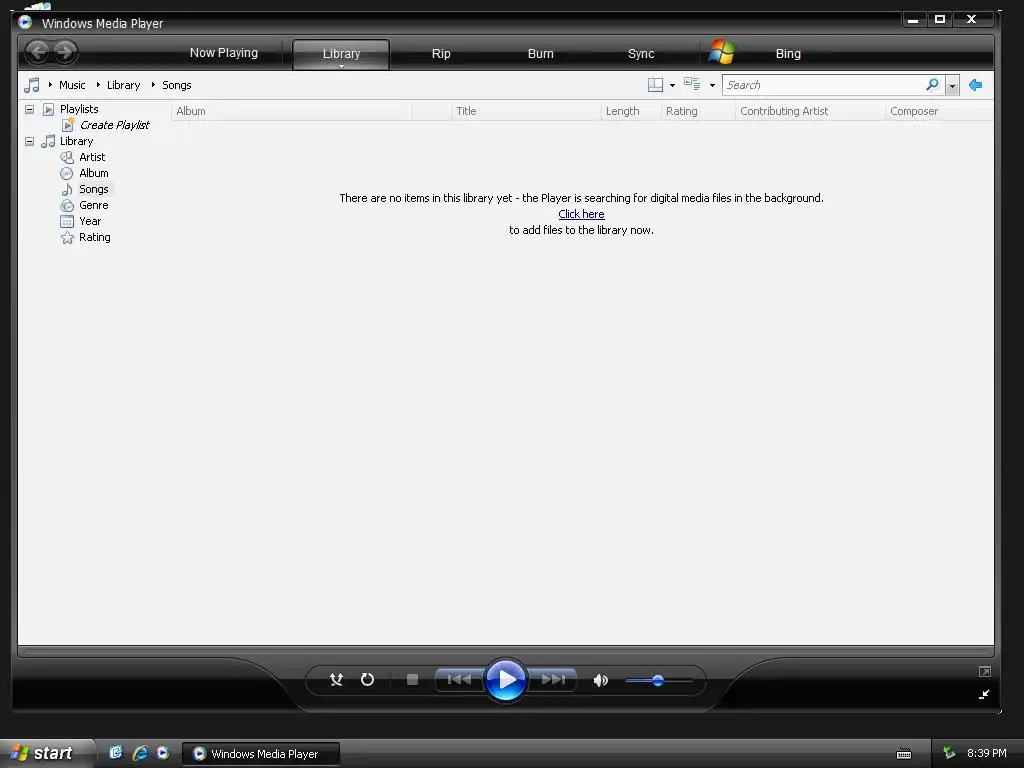Screen dimensions: 1024x768
Task: Launch Media Player quick launch icon
Action: click(x=163, y=752)
